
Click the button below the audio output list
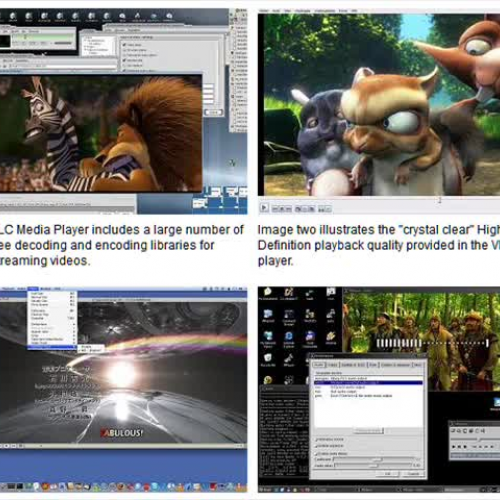[x=369, y=431]
